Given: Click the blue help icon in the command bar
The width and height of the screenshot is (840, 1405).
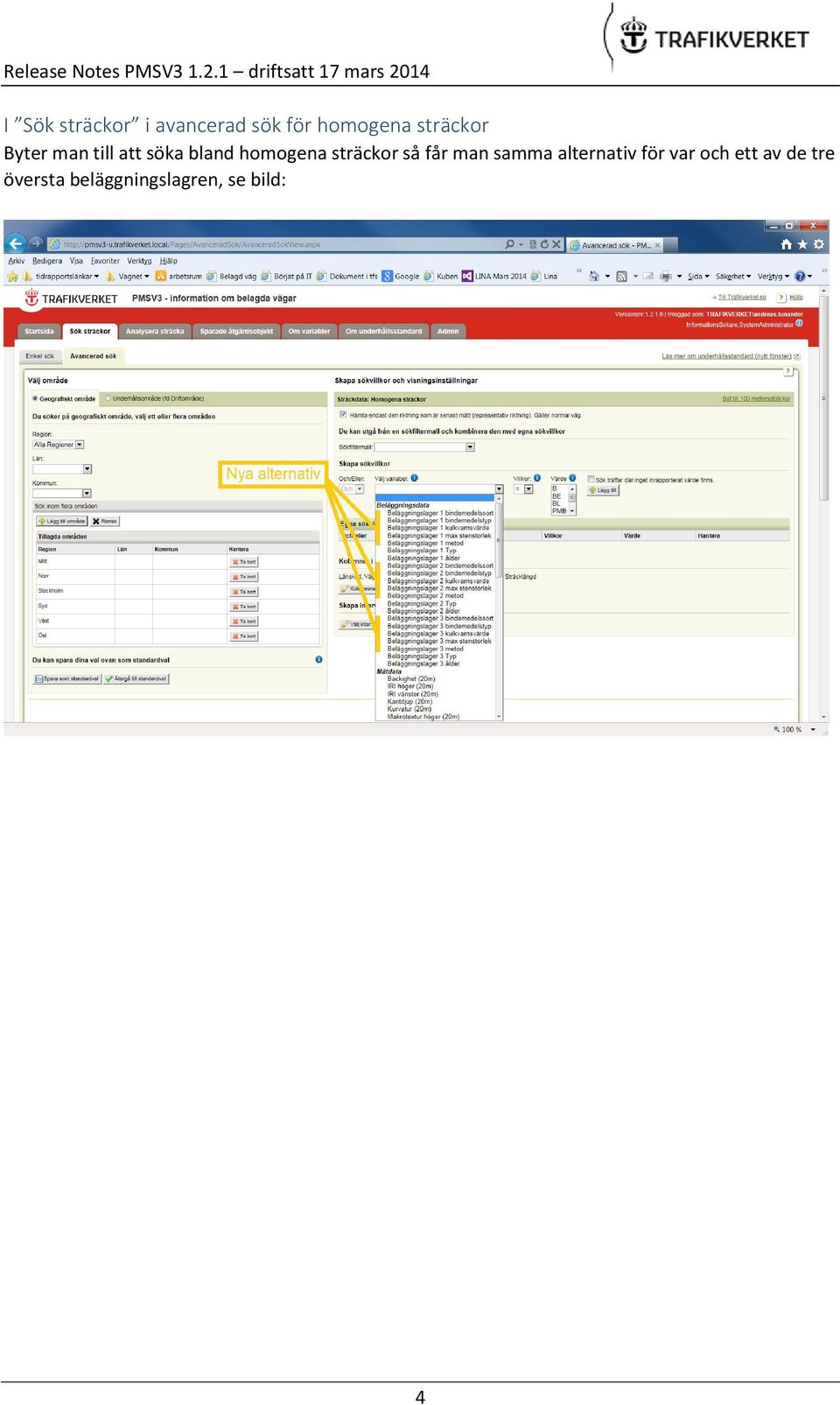Looking at the screenshot, I should tap(799, 277).
